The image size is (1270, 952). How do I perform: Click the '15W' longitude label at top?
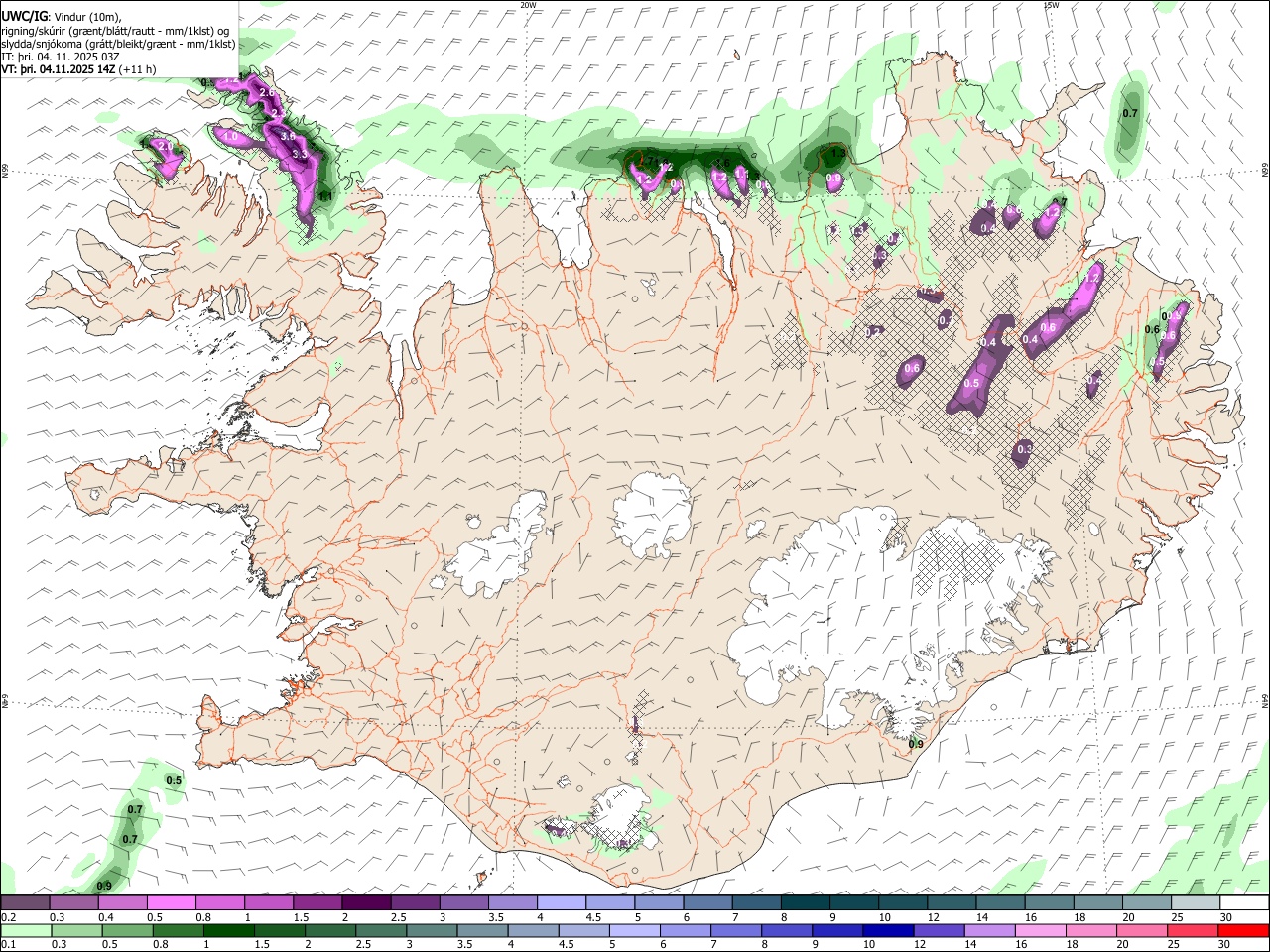(1051, 5)
